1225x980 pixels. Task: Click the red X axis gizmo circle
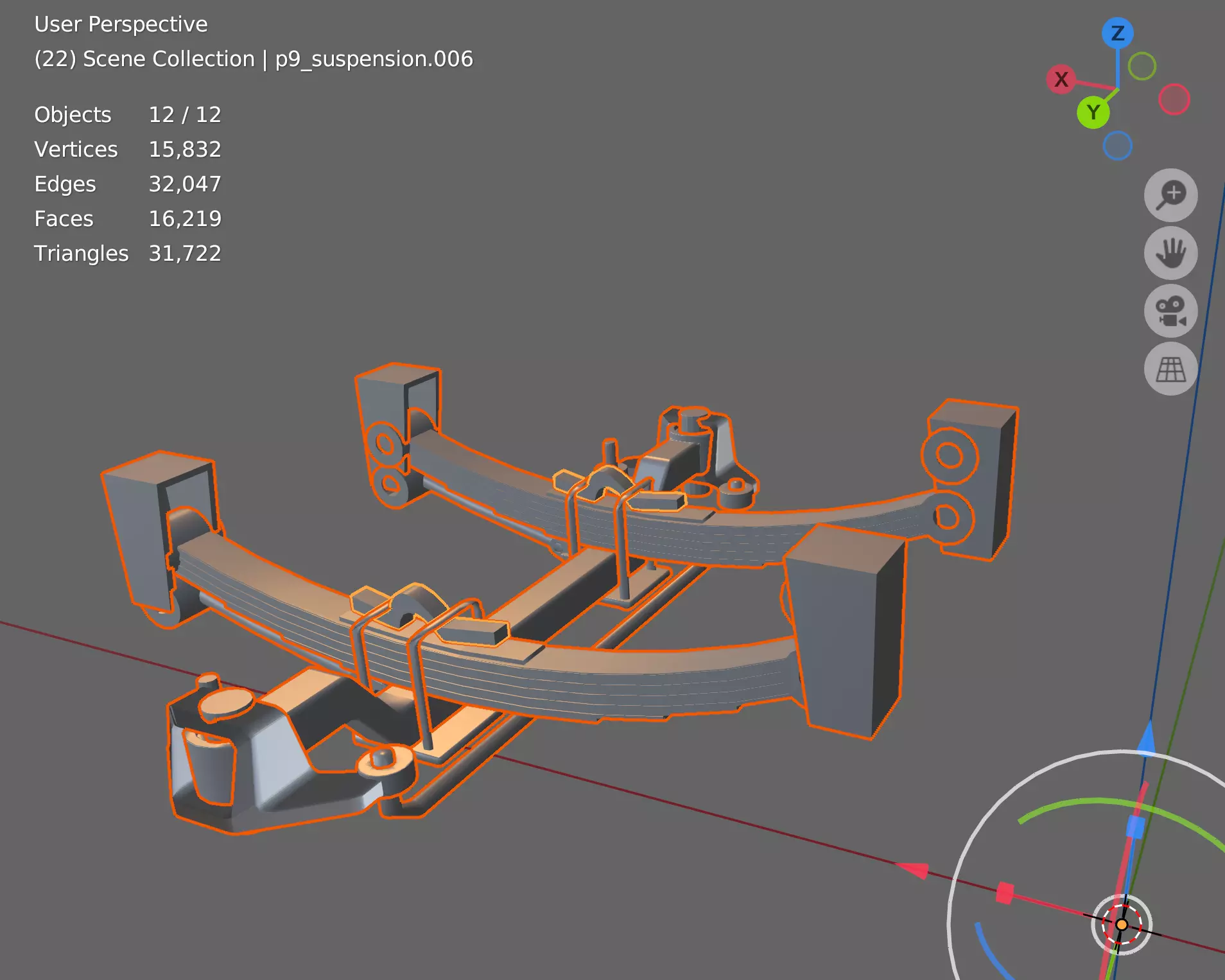[x=1061, y=79]
